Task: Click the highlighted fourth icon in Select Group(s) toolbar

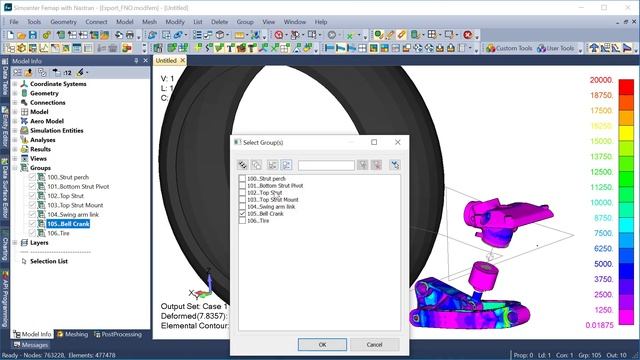Action: point(286,165)
